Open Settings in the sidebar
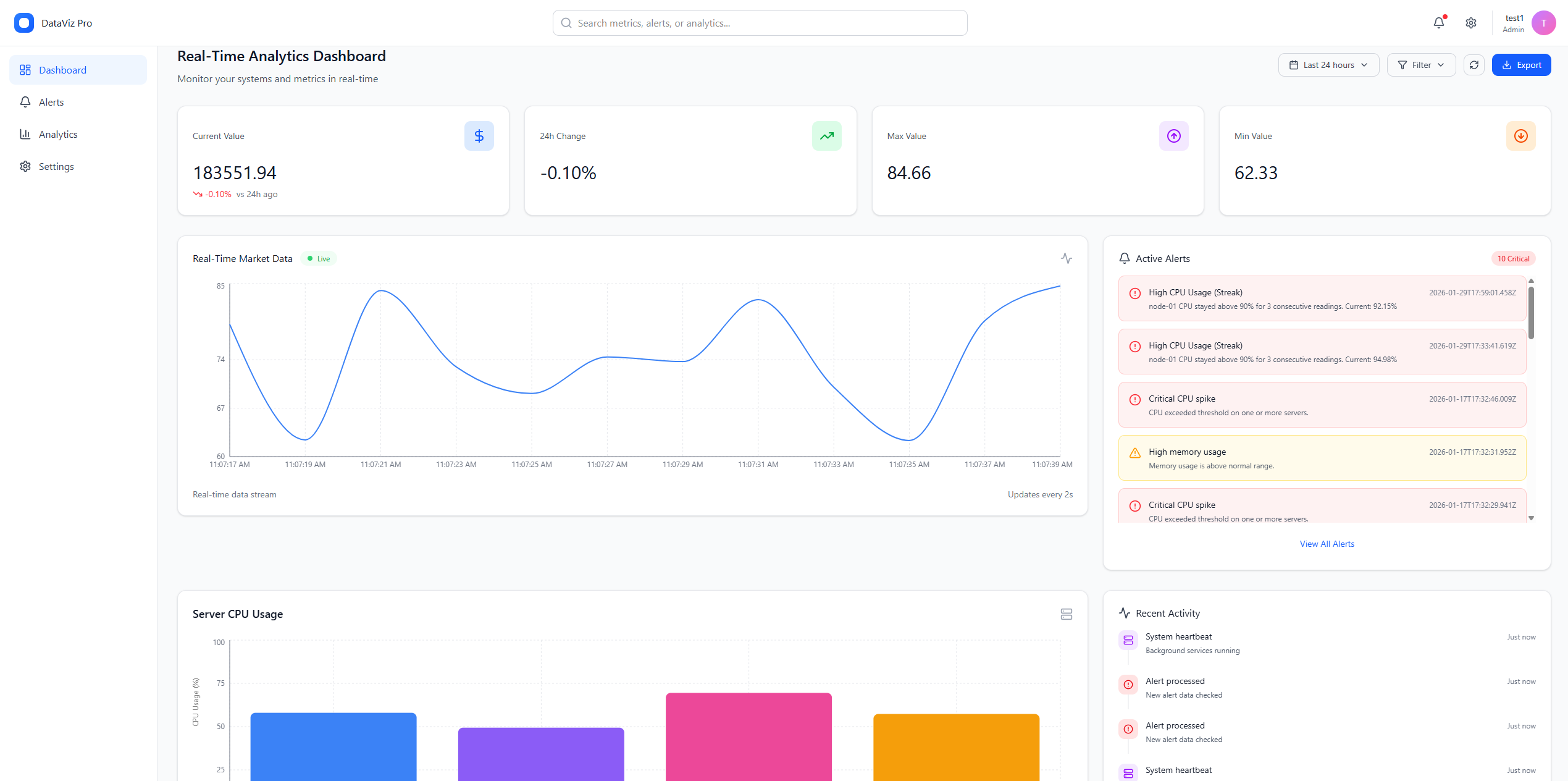The image size is (1568, 781). (78, 166)
